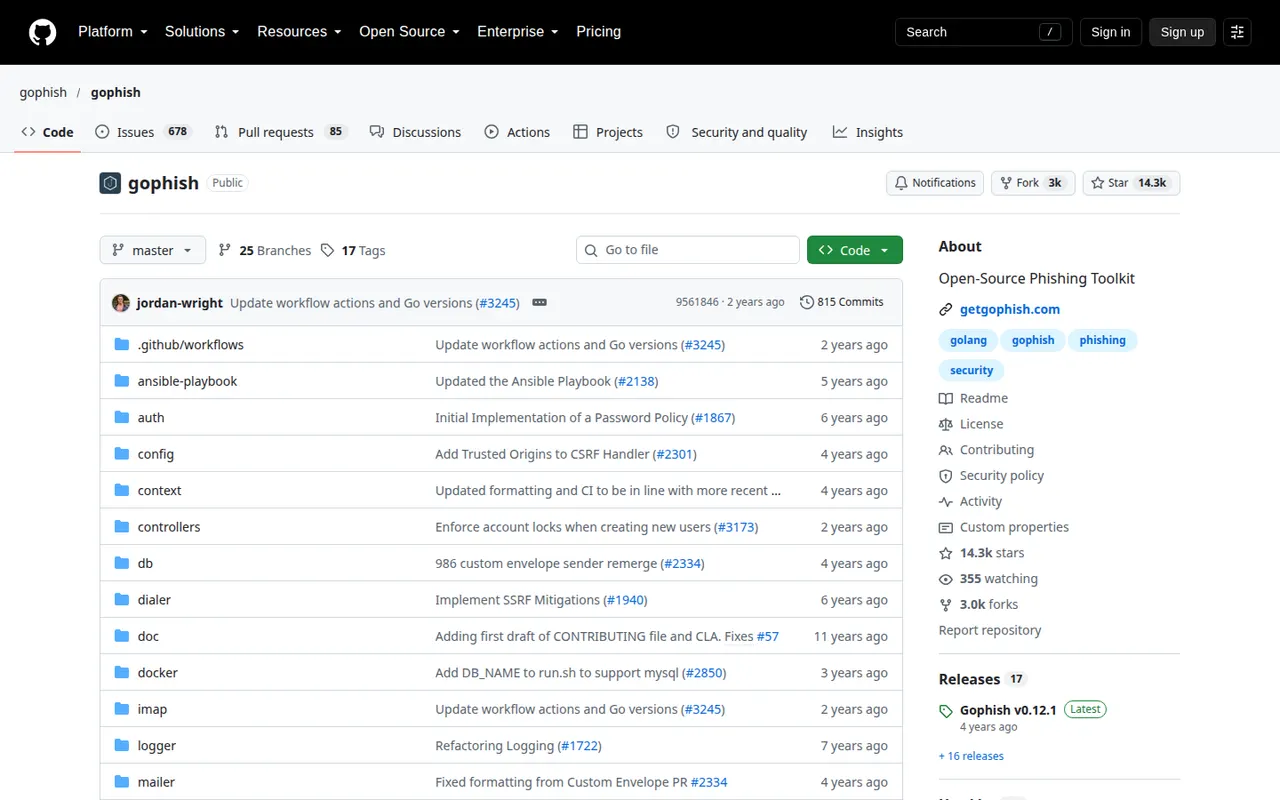Click the link icon beside getgophish.com
The height and width of the screenshot is (800, 1280).
point(946,309)
